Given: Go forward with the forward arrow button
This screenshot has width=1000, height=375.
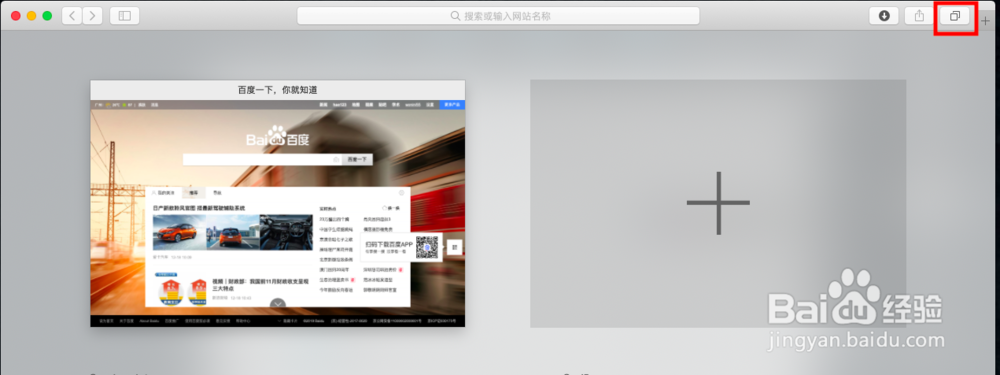Looking at the screenshot, I should (x=92, y=16).
